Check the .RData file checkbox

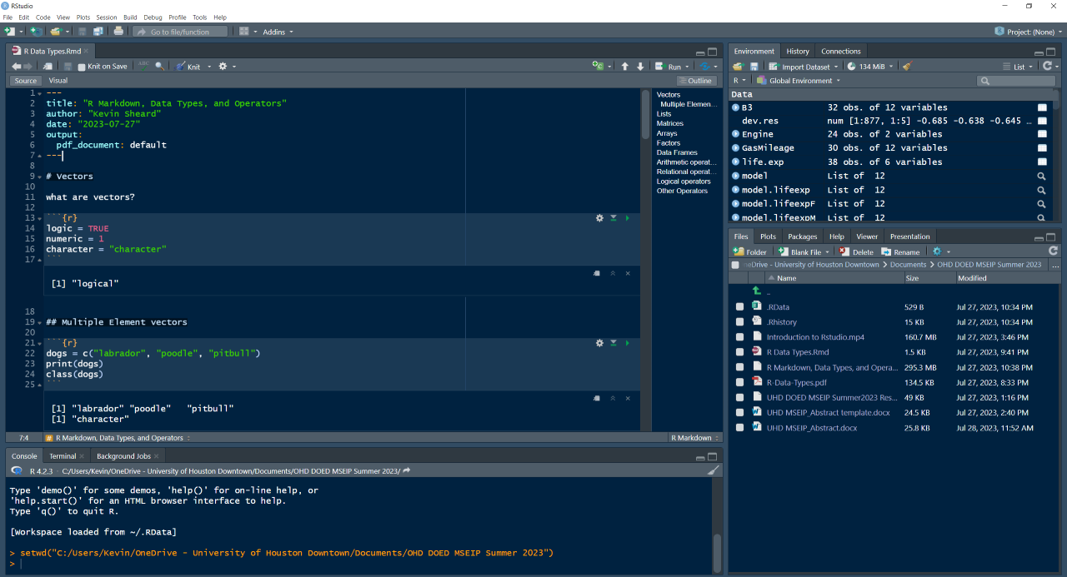tap(740, 307)
